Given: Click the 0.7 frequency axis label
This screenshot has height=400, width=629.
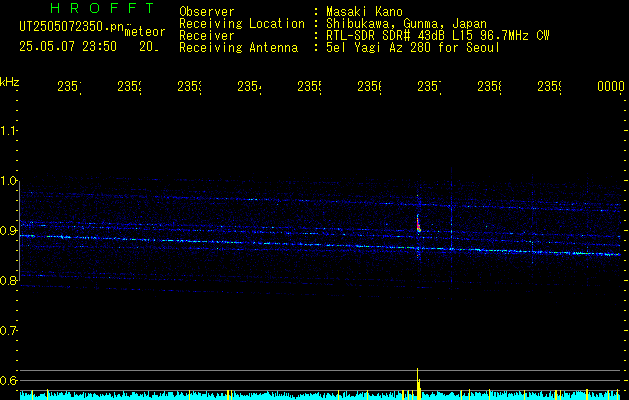Looking at the screenshot, I should (x=8, y=331).
